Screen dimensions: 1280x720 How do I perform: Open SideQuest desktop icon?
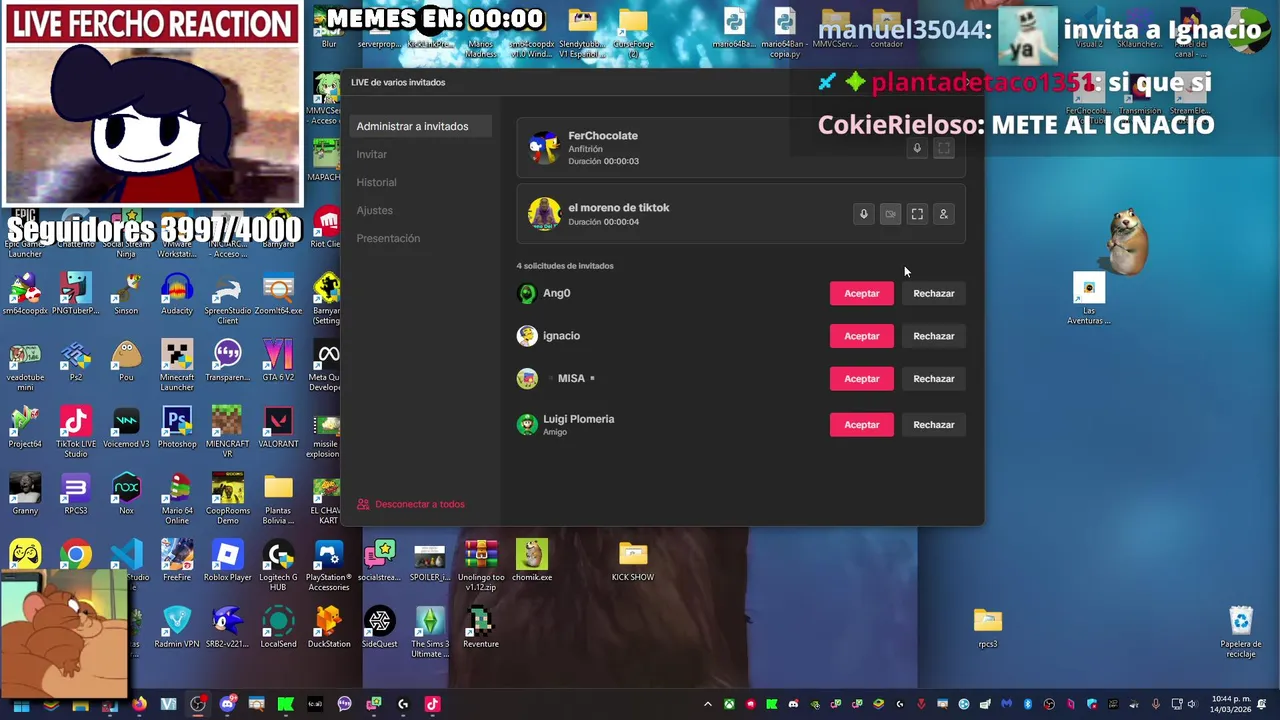[x=379, y=628]
